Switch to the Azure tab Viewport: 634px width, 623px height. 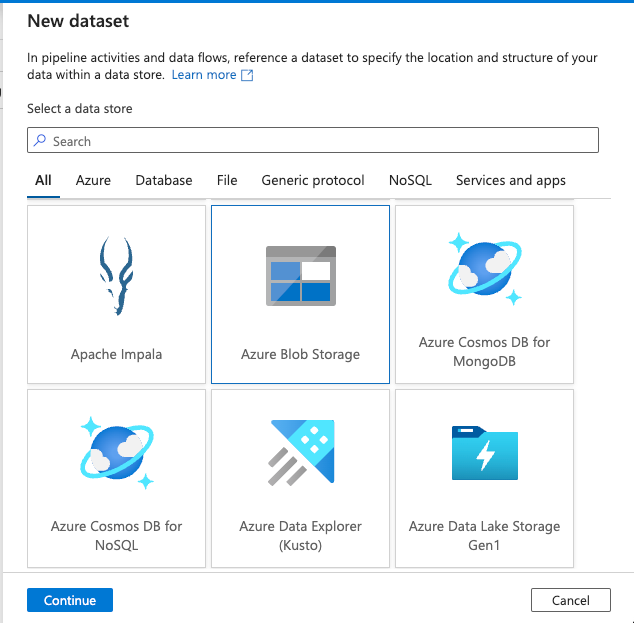(x=93, y=180)
